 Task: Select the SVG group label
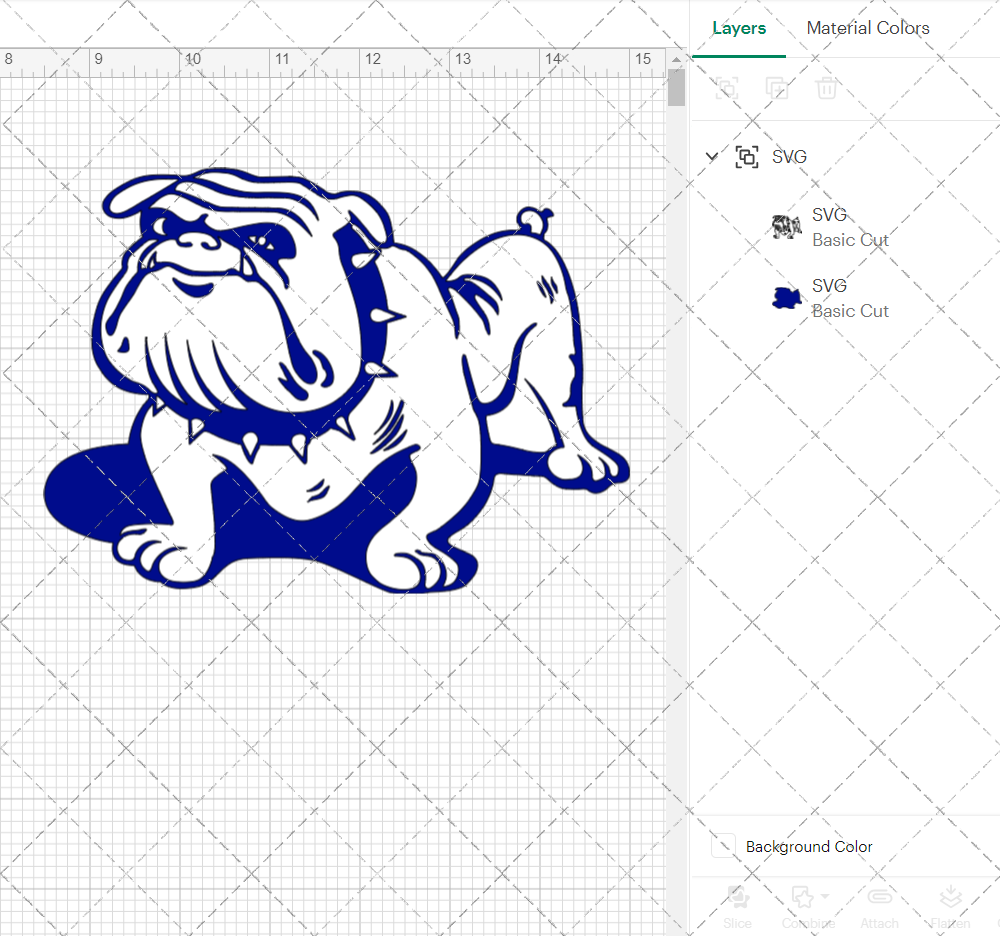789,157
